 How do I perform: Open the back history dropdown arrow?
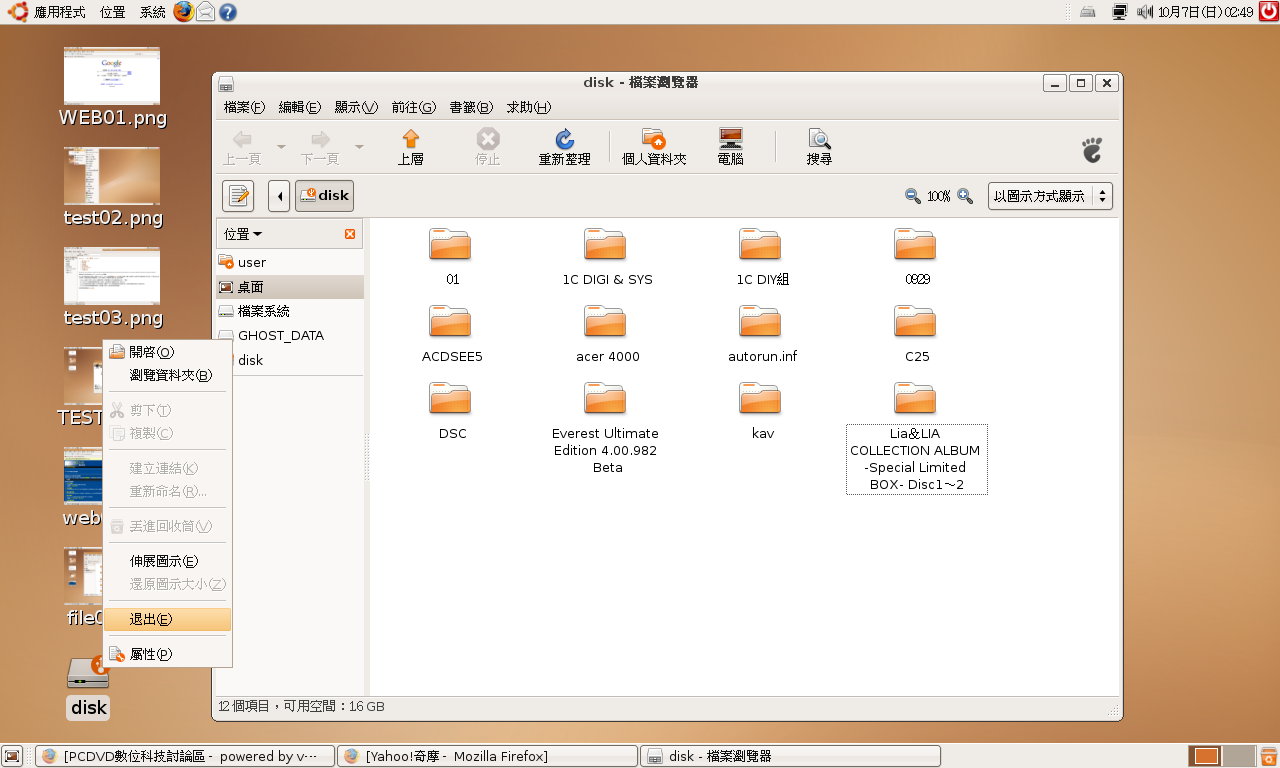[x=281, y=147]
